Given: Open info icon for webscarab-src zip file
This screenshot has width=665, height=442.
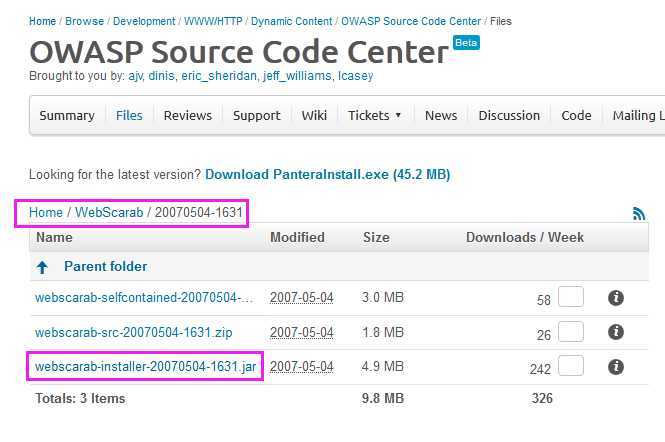Looking at the screenshot, I should (616, 332).
